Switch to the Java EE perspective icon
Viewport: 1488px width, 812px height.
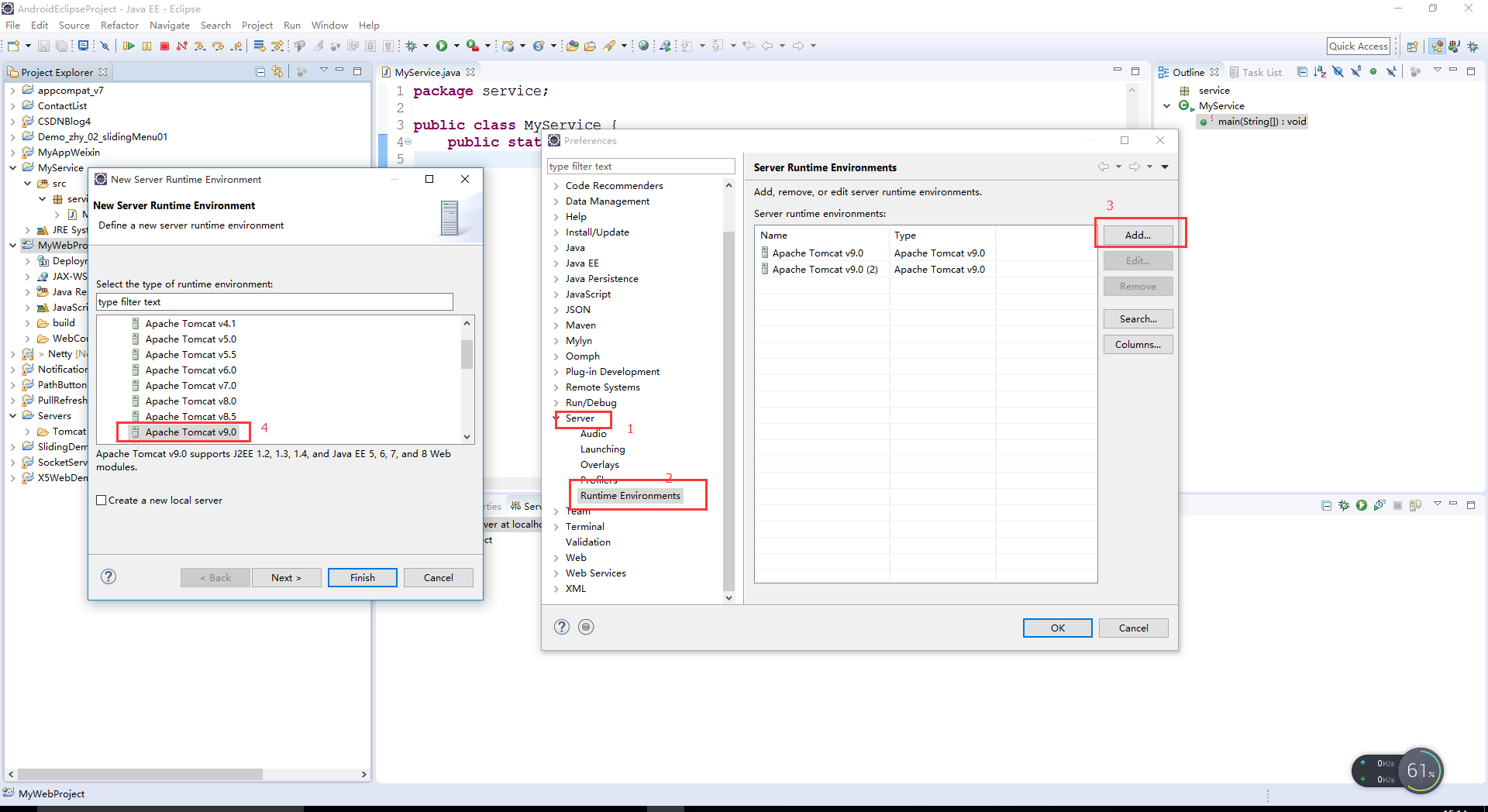coord(1437,46)
